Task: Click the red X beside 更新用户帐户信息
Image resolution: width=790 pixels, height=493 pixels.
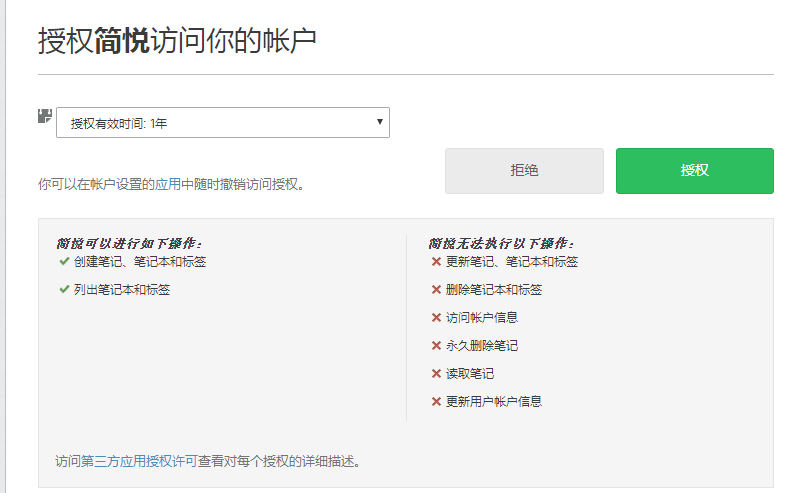Action: tap(436, 401)
